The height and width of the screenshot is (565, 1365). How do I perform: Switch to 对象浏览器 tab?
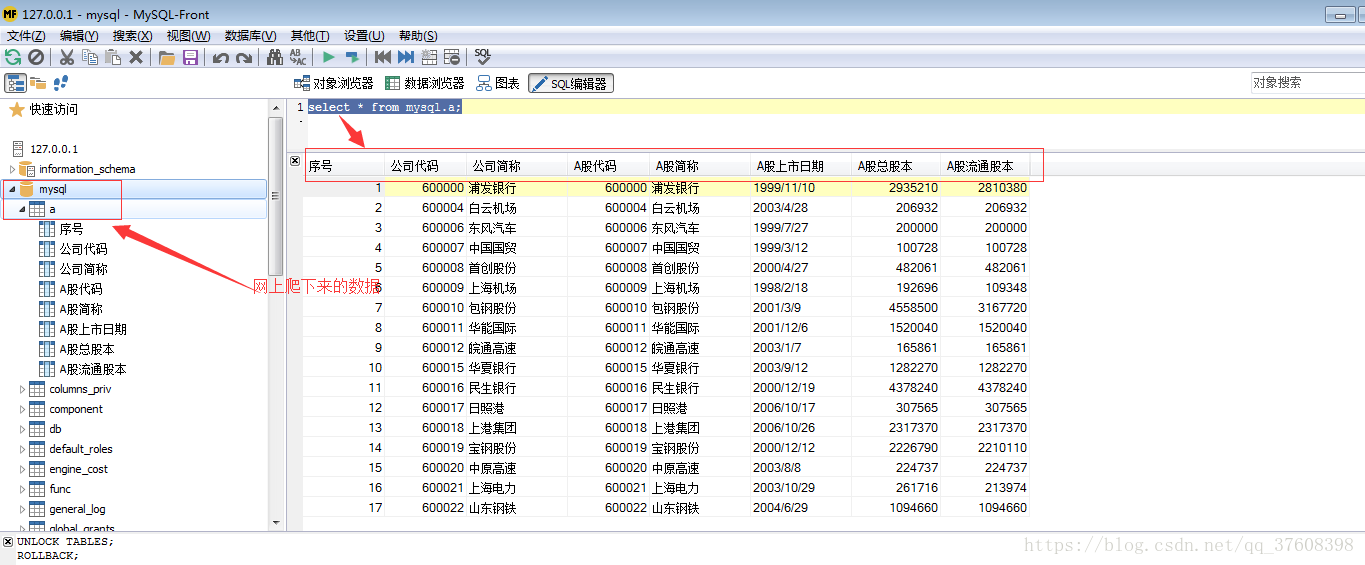pyautogui.click(x=333, y=84)
